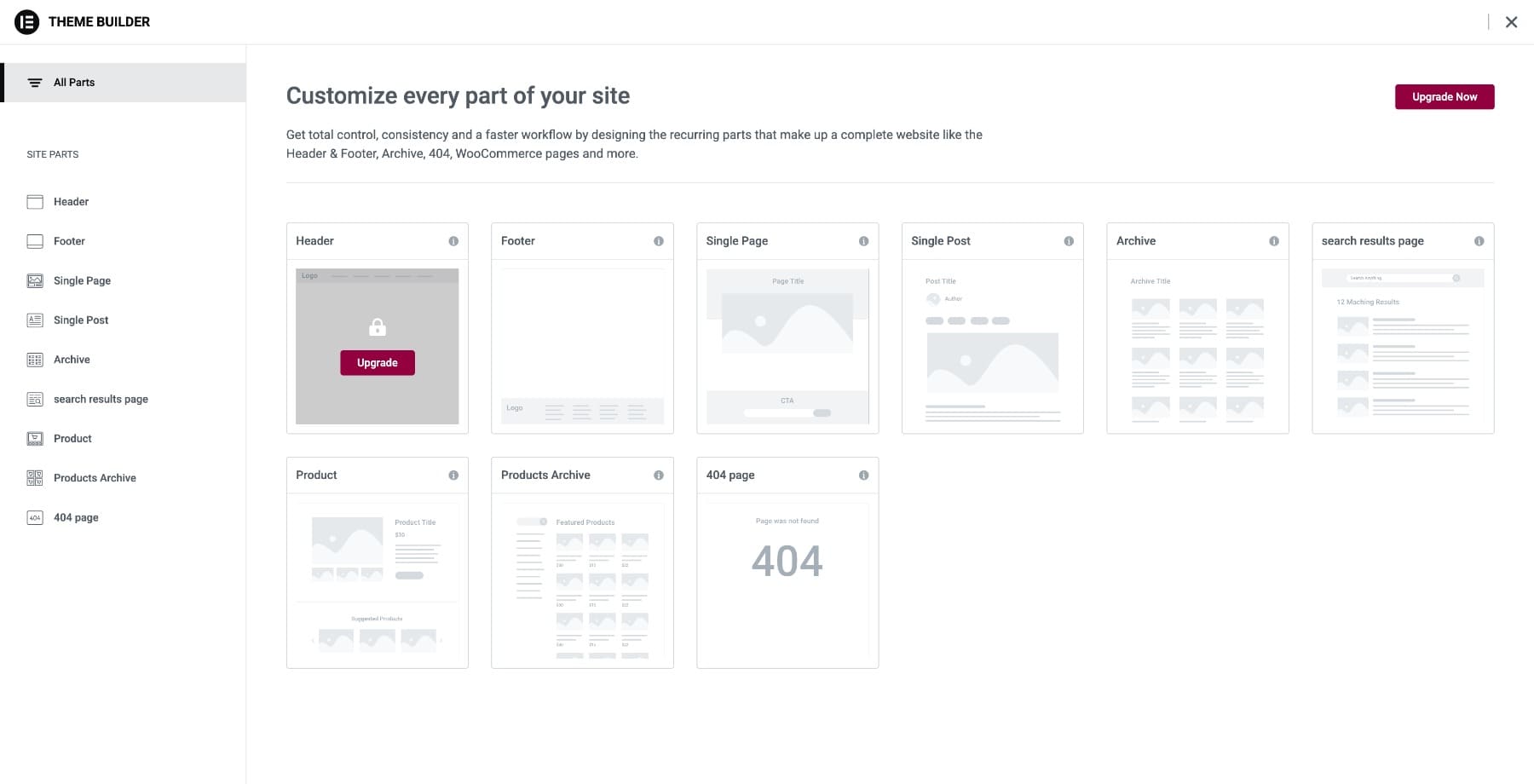Click Upgrade on the Header card
The height and width of the screenshot is (784, 1534).
[377, 362]
